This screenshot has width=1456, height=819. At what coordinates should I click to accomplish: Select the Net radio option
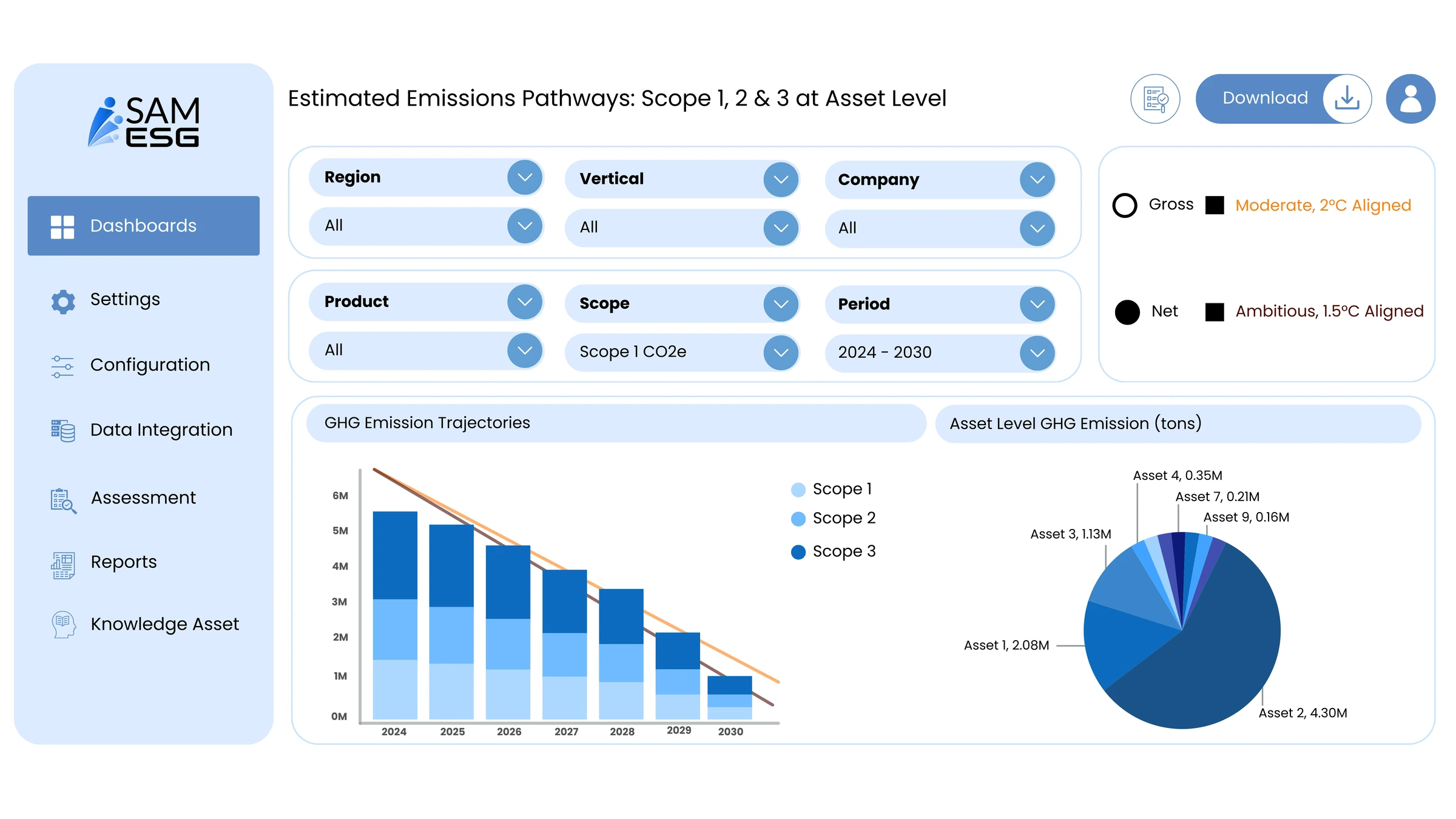tap(1127, 312)
